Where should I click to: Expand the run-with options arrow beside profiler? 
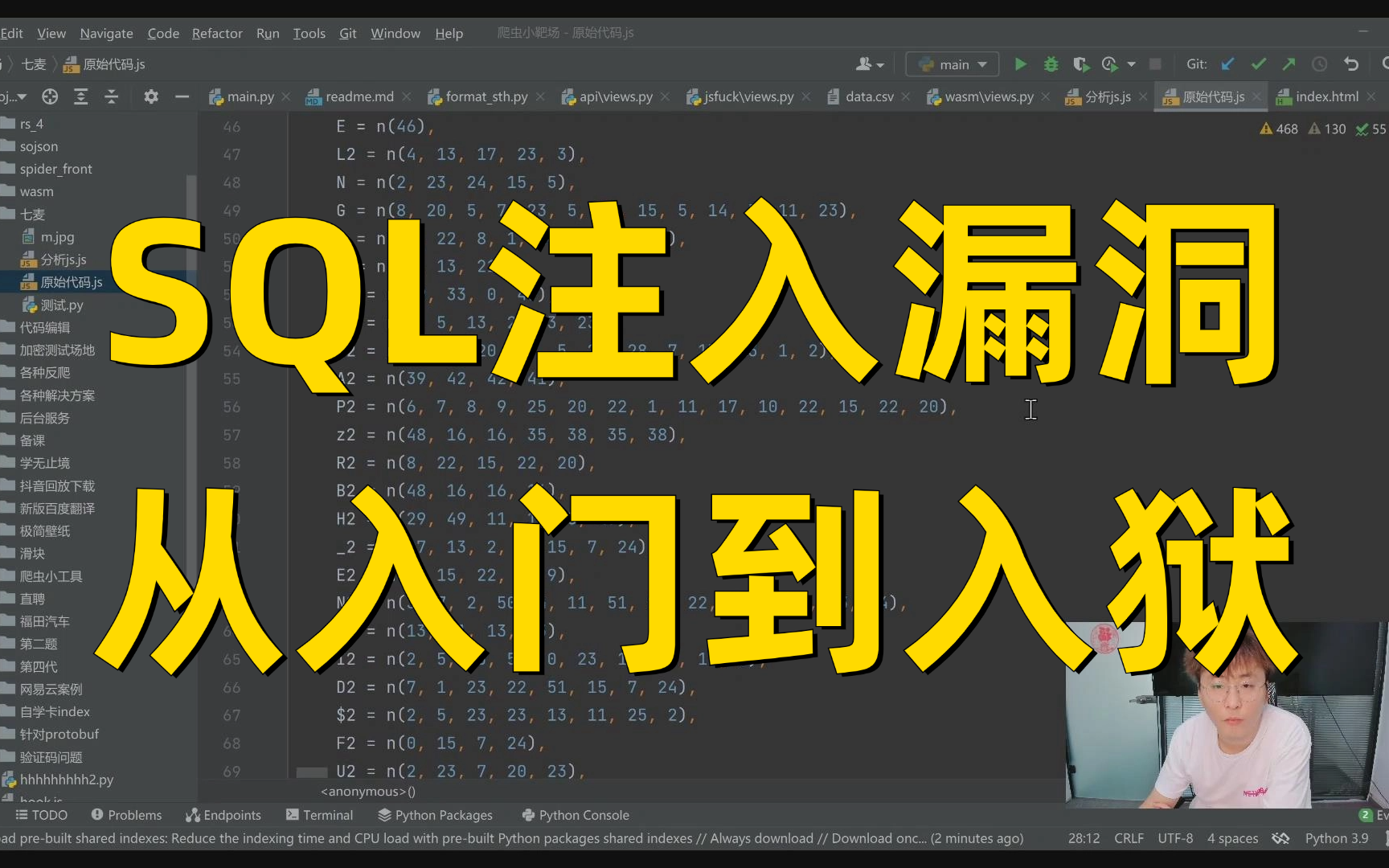click(x=1132, y=64)
